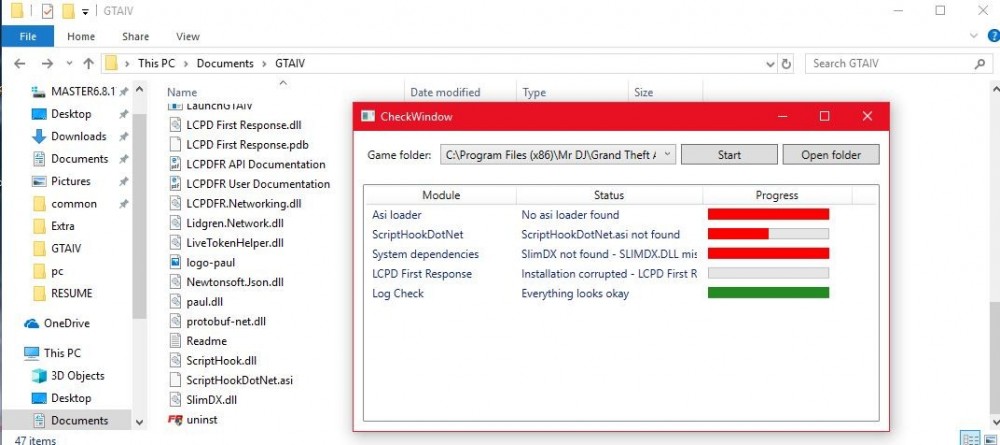Open the File menu in Explorer
The image size is (1000, 445).
28,36
